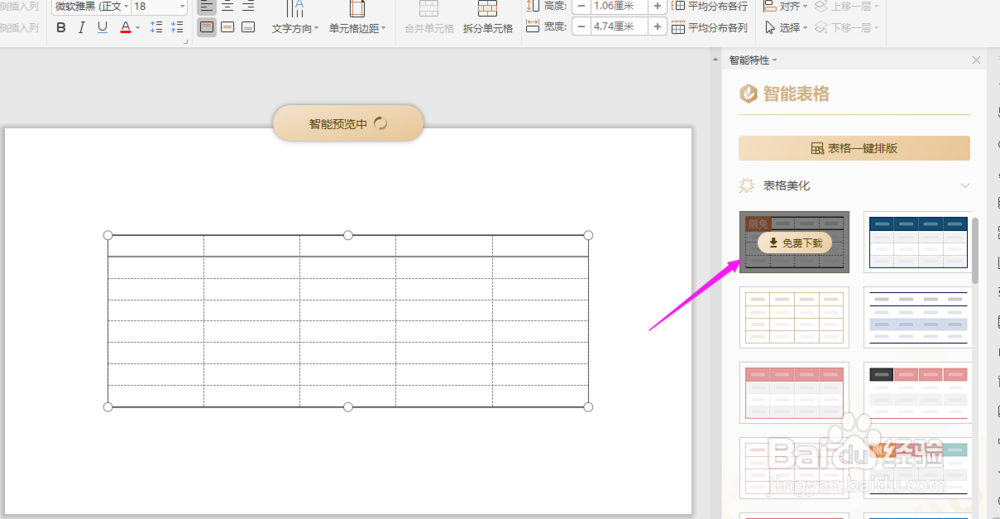Select the beige grid table style
Image resolution: width=1000 pixels, height=519 pixels.
pos(794,318)
